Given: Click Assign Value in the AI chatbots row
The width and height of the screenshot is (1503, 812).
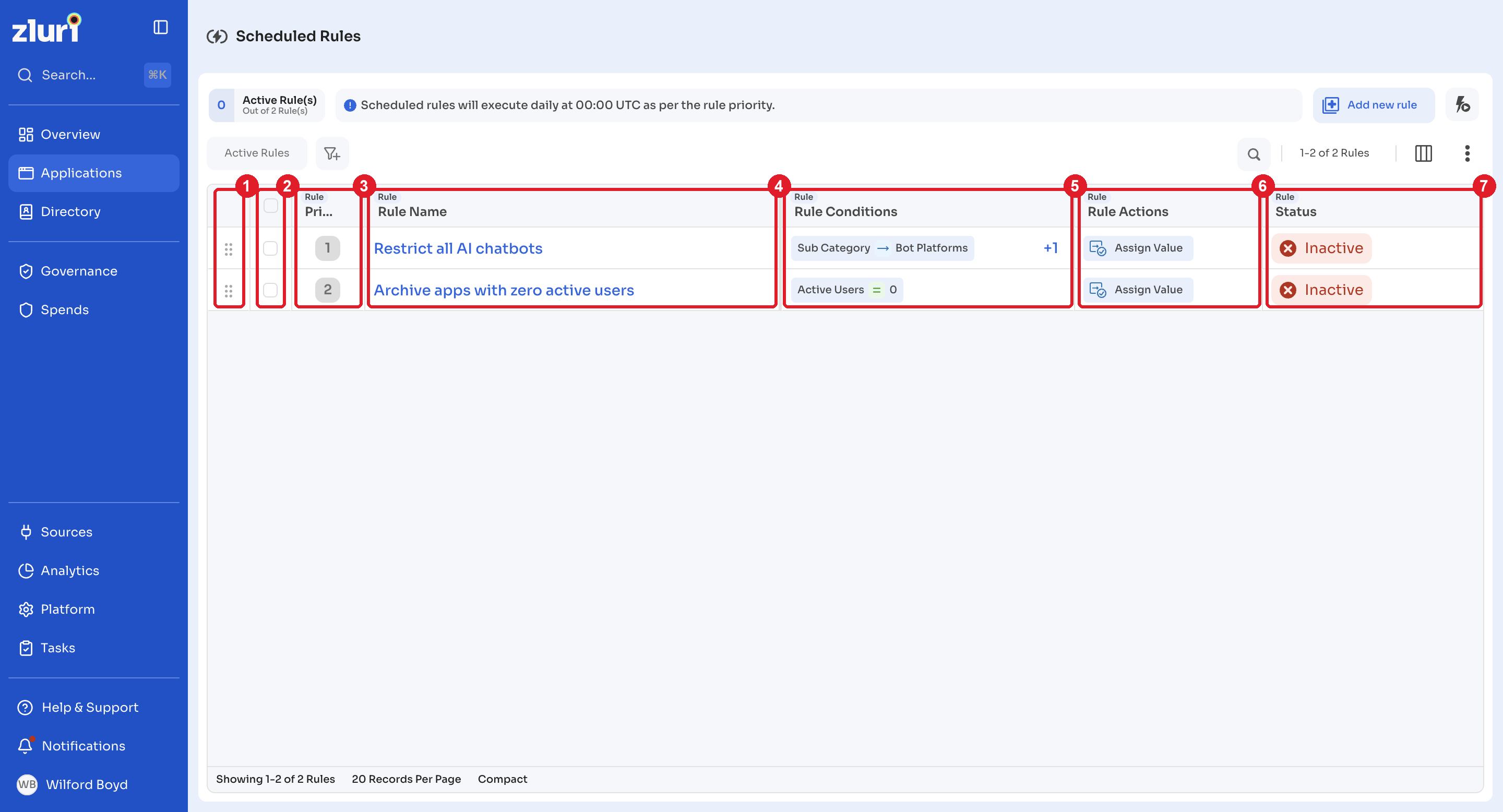Looking at the screenshot, I should [x=1138, y=248].
